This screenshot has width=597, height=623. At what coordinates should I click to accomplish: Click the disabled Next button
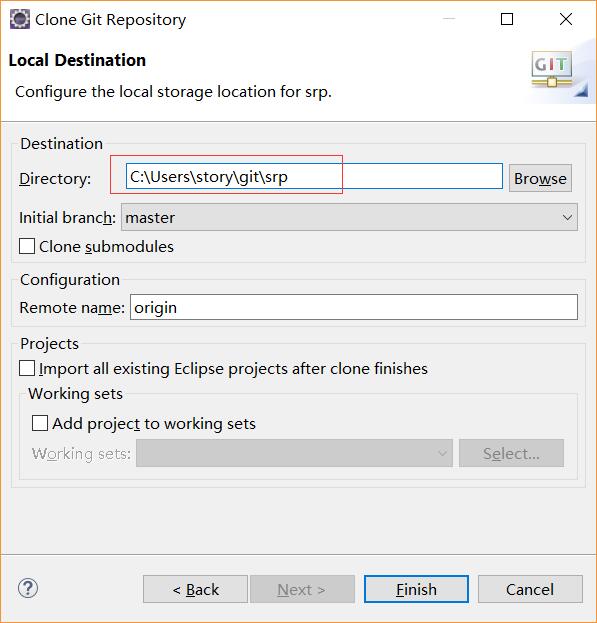tap(302, 589)
